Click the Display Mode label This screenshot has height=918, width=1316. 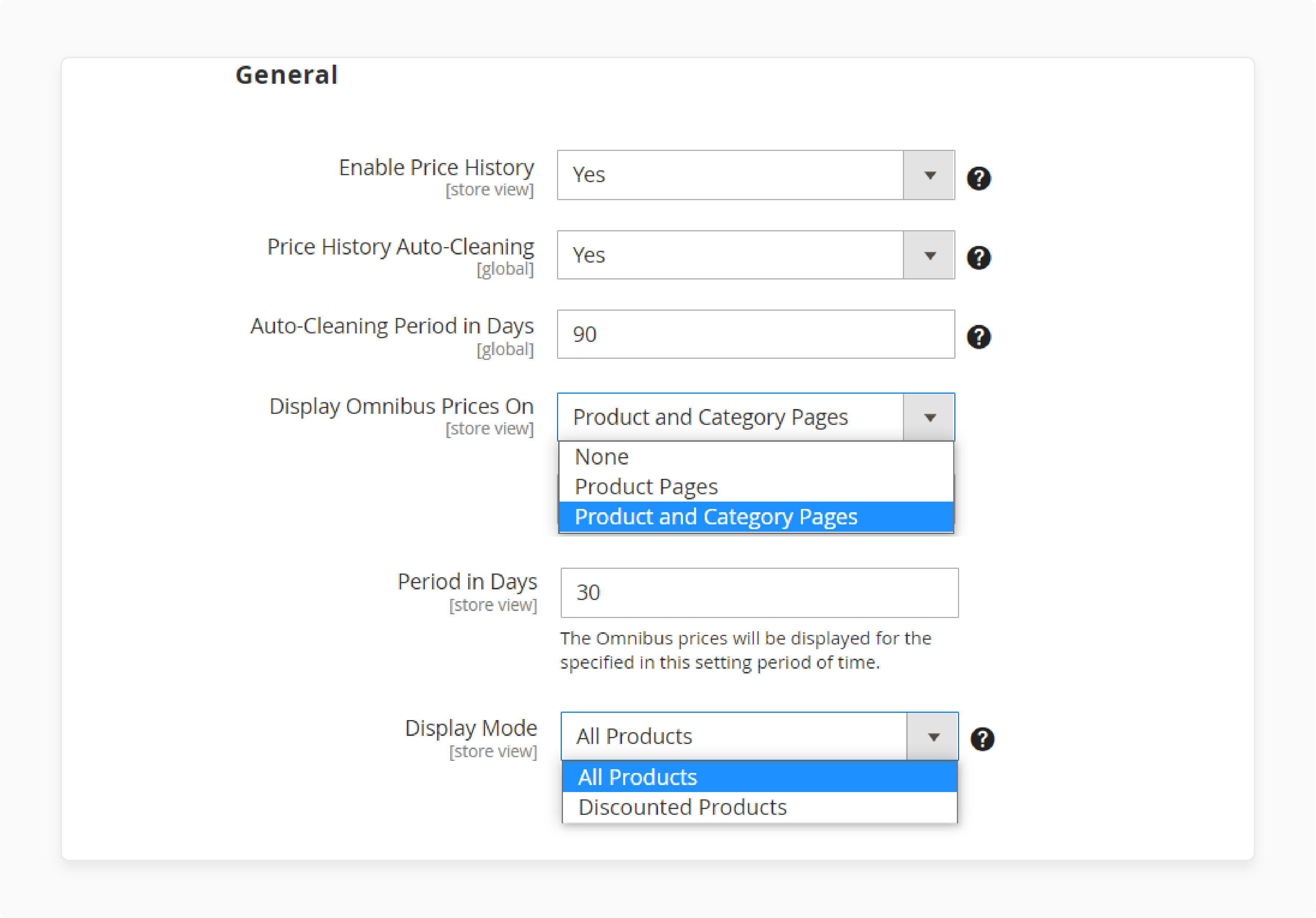coord(471,728)
